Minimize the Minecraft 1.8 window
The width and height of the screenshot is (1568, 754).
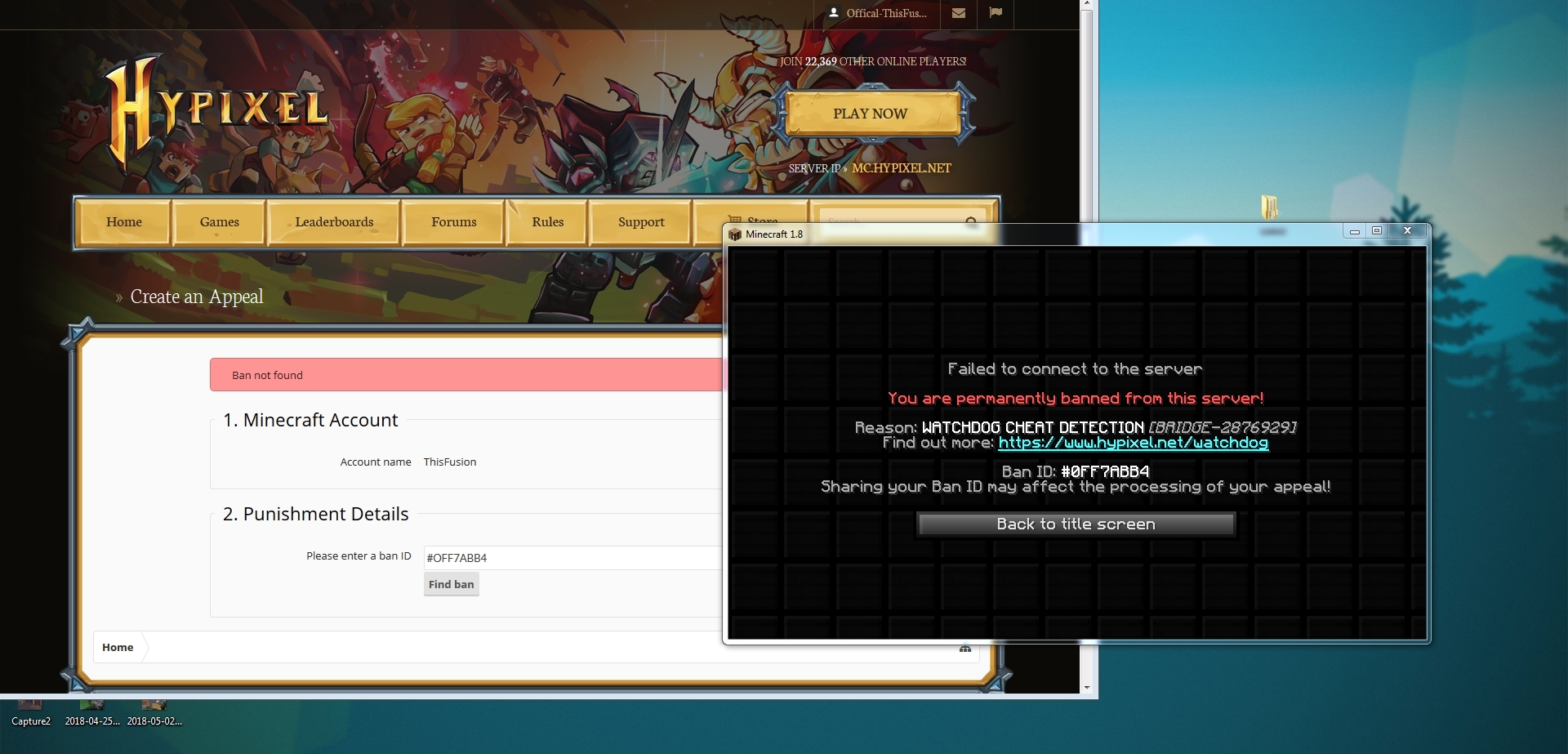pyautogui.click(x=1355, y=231)
